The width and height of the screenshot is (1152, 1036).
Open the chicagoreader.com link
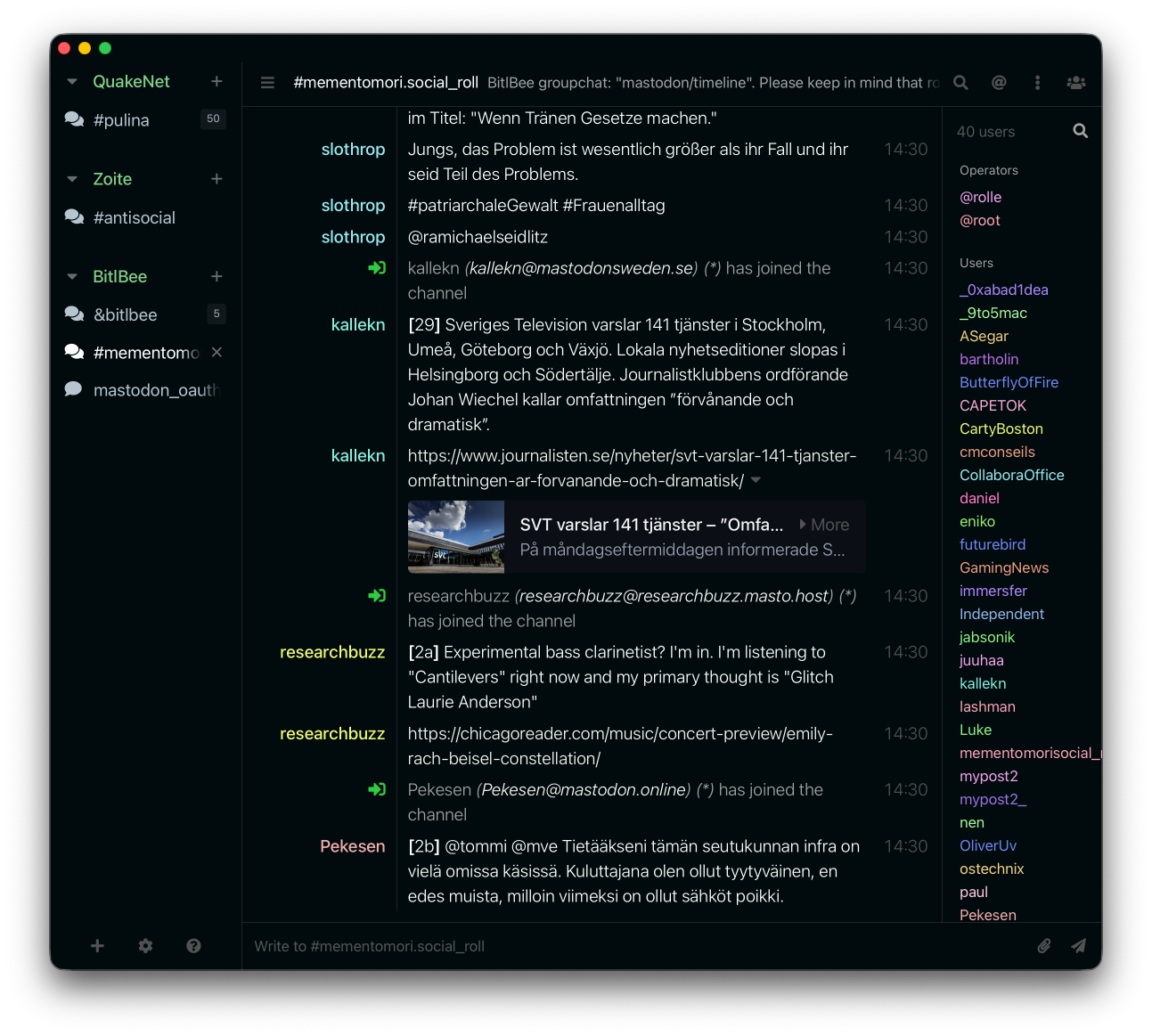[x=619, y=746]
